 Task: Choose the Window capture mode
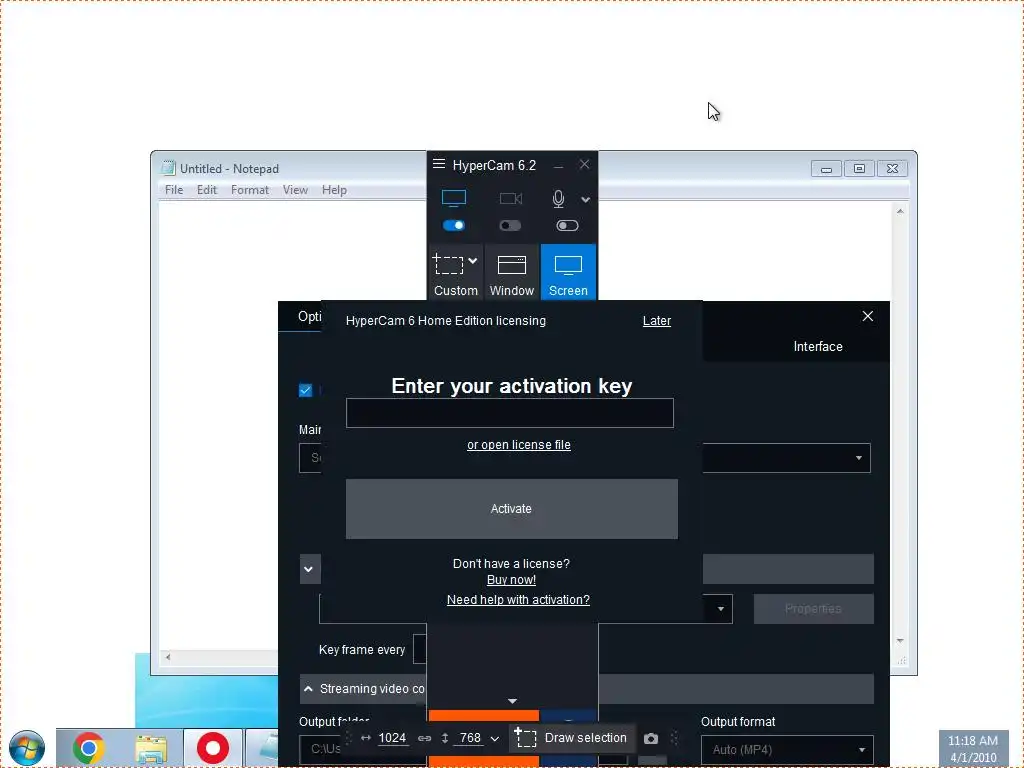click(x=512, y=272)
